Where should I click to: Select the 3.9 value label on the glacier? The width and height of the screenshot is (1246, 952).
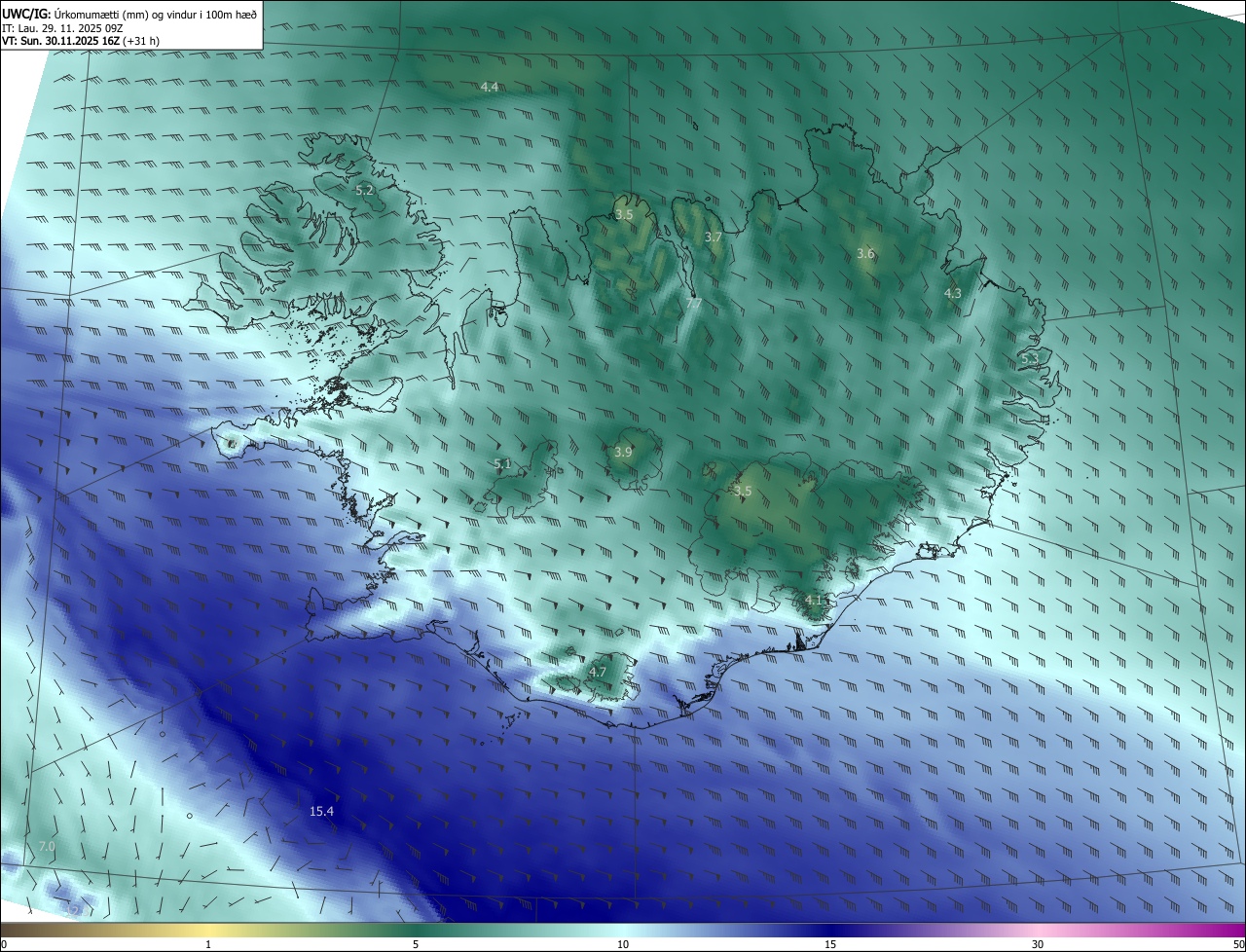pos(623,452)
